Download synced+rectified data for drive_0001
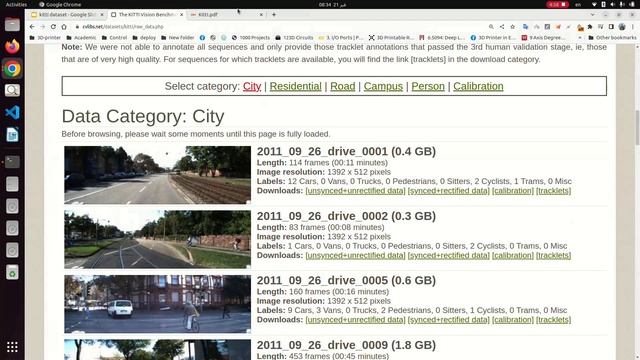The width and height of the screenshot is (640, 360). (x=448, y=191)
